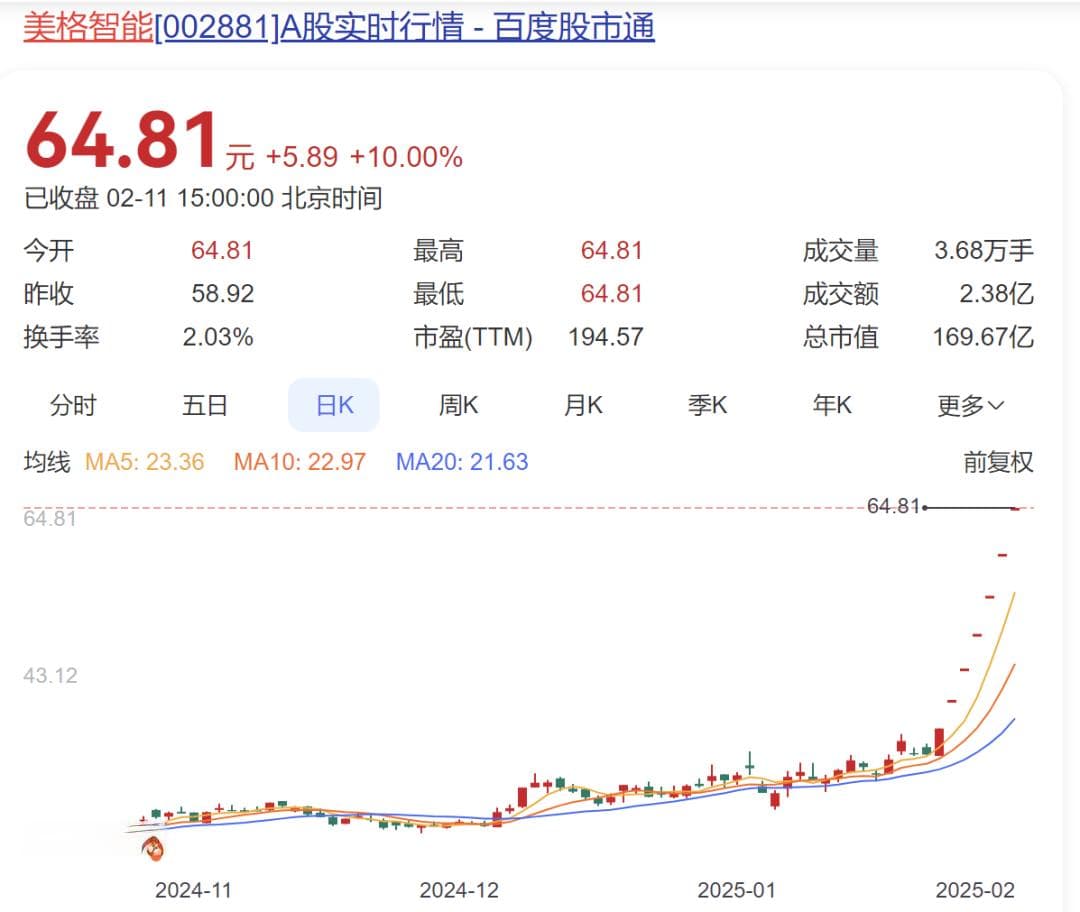This screenshot has width=1080, height=912.
Task: Click the 均线 label
Action: point(47,462)
